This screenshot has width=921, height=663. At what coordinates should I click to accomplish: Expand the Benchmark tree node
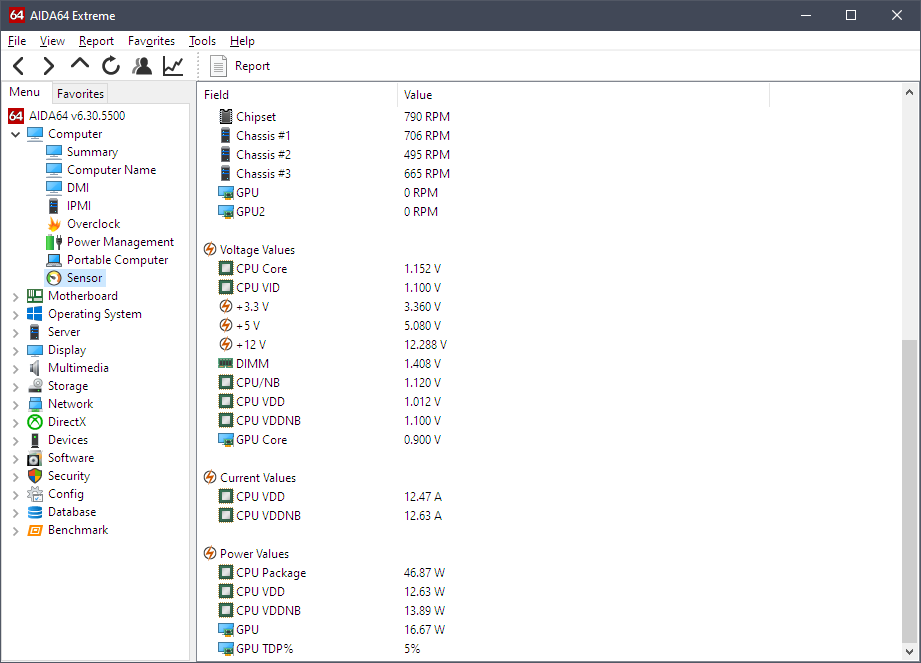(x=15, y=531)
